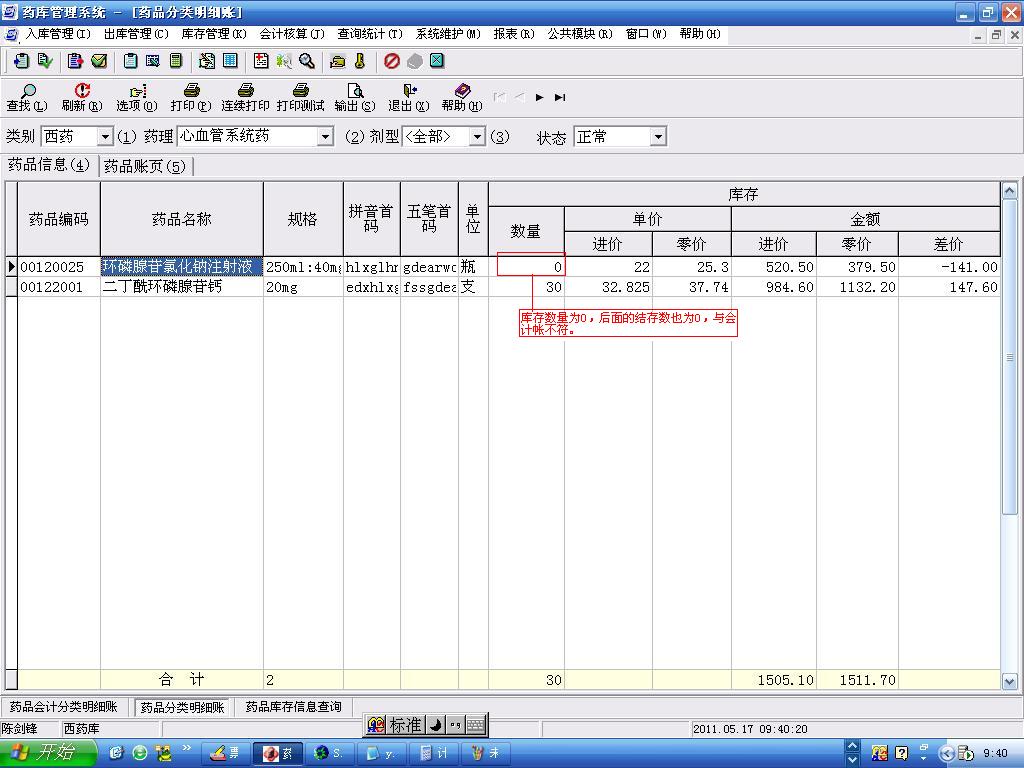Click the Internet Explorer quick launch icon
Image resolution: width=1024 pixels, height=768 pixels.
click(x=116, y=753)
